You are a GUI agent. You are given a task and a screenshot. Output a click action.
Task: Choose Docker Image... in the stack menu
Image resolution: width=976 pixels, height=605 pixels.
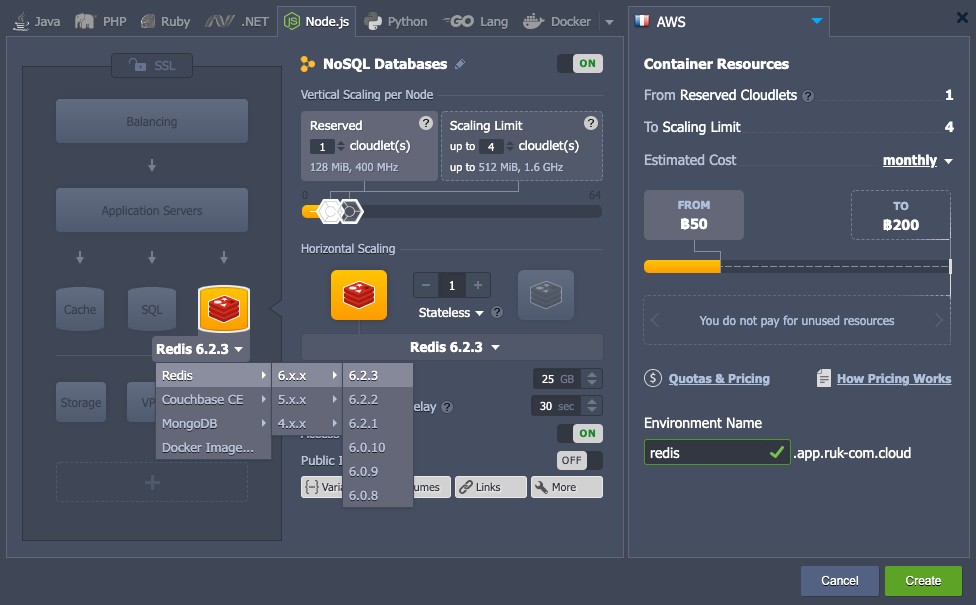pos(214,448)
